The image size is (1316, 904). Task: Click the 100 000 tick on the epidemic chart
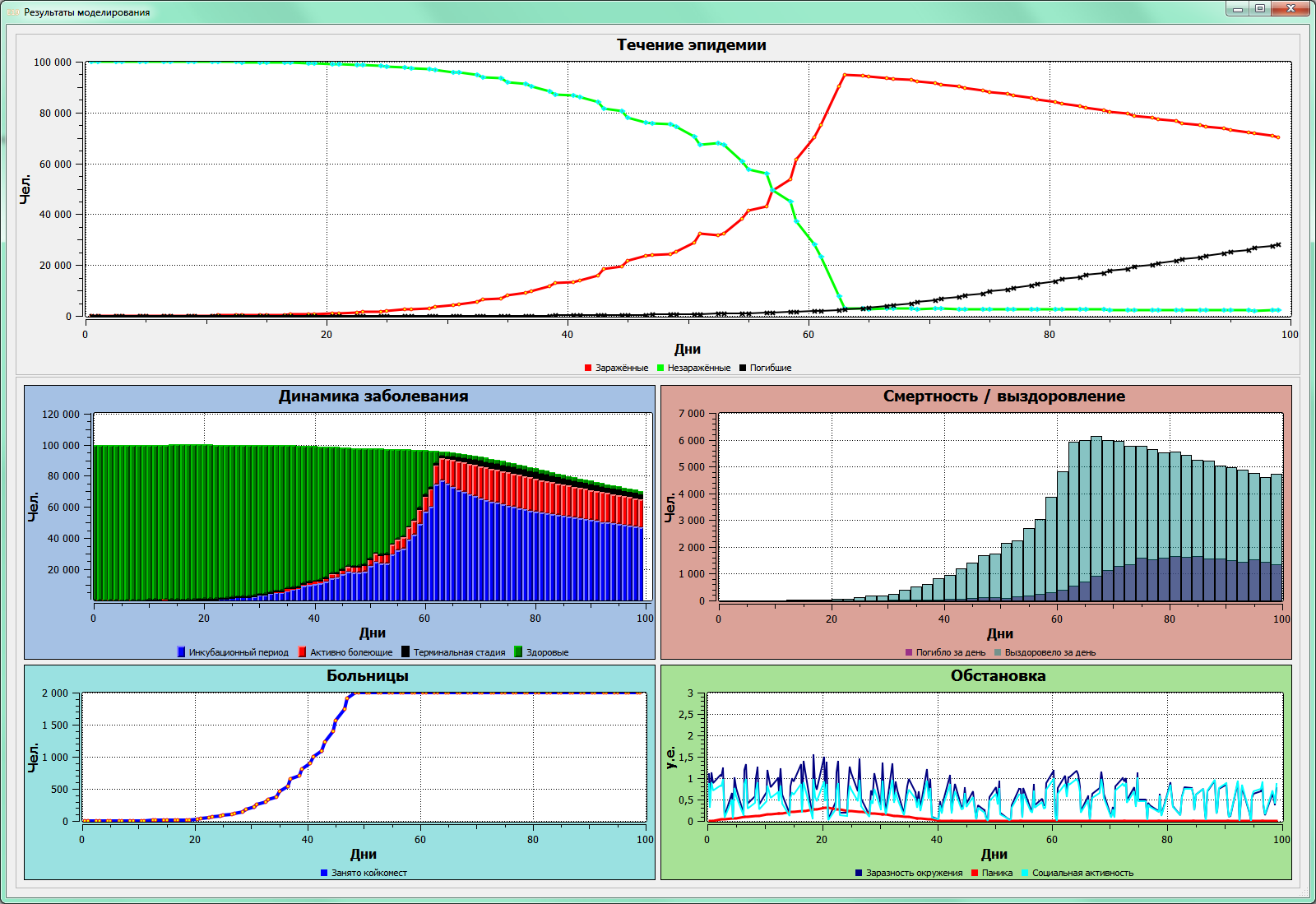(x=53, y=63)
